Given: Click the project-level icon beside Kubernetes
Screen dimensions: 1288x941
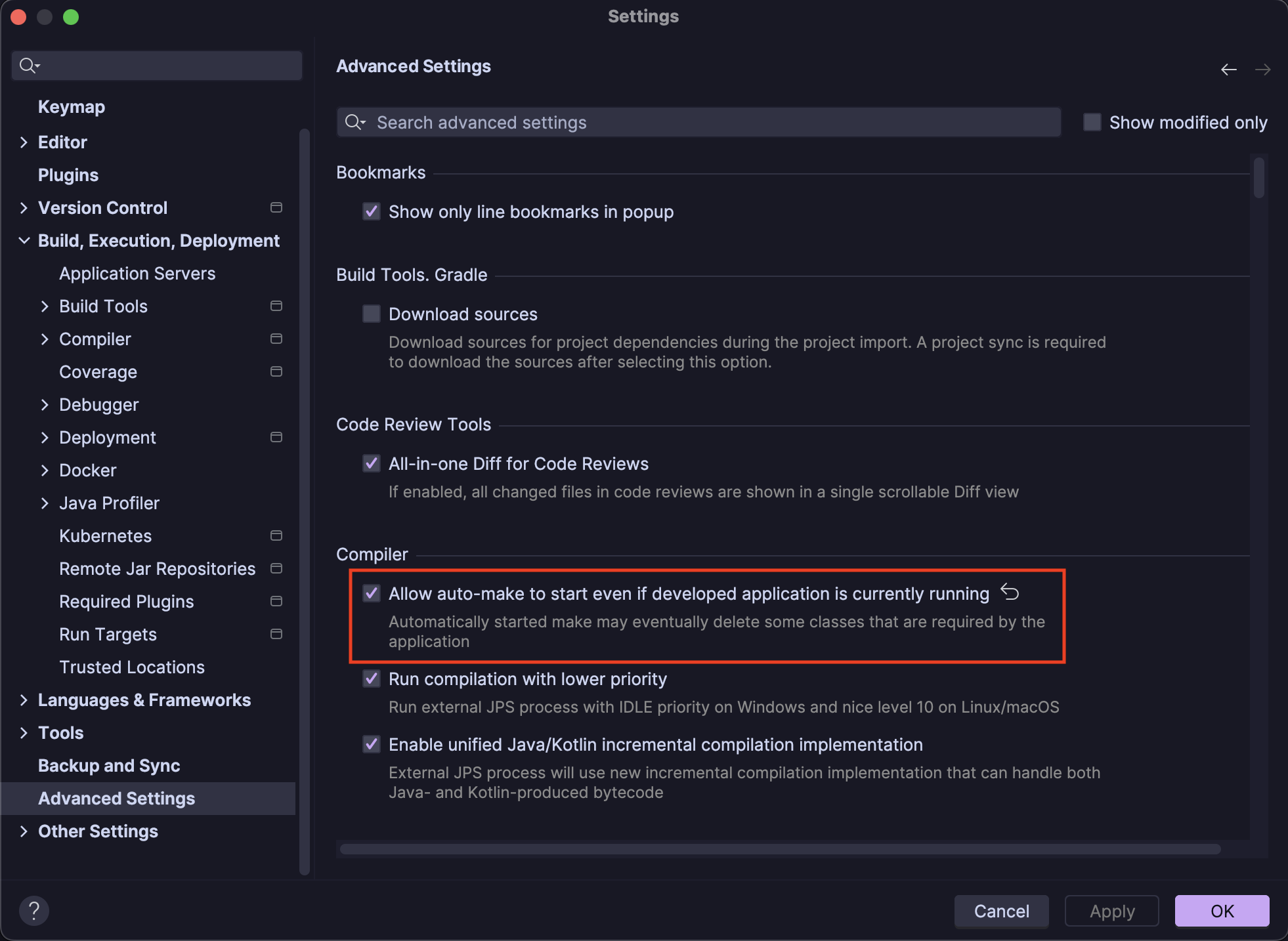Looking at the screenshot, I should click(276, 535).
